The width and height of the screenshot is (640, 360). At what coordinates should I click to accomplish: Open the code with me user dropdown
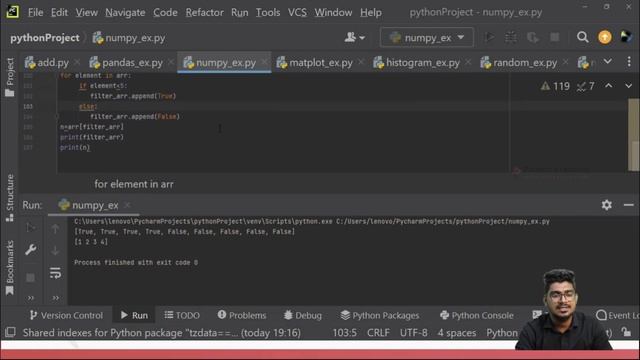354,38
